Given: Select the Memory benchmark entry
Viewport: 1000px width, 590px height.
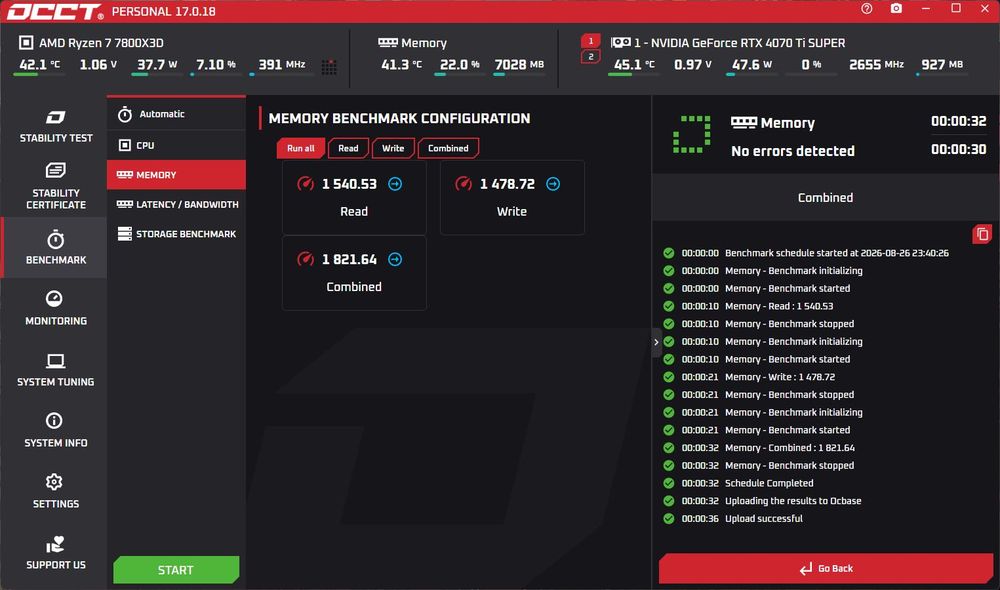Looking at the screenshot, I should (x=177, y=175).
